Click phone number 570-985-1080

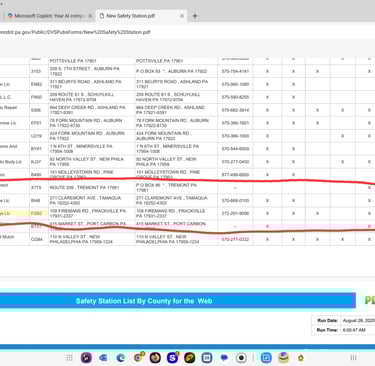tap(235, 84)
